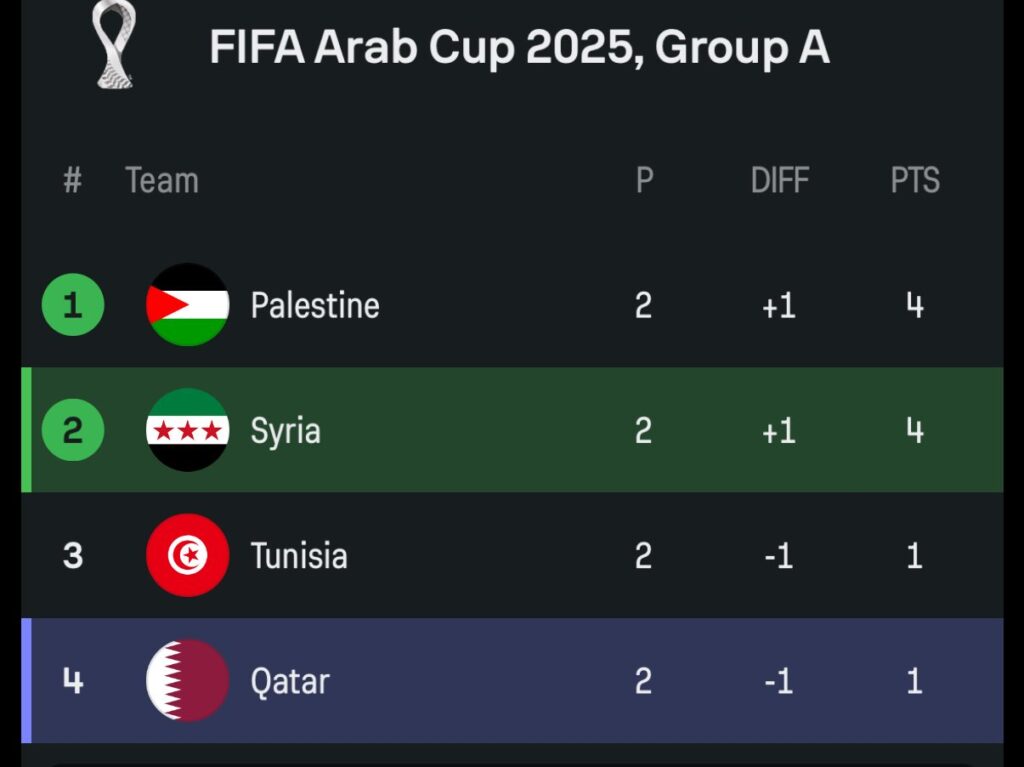The width and height of the screenshot is (1024, 767).
Task: Select the Tunisia team name
Action: tap(298, 555)
